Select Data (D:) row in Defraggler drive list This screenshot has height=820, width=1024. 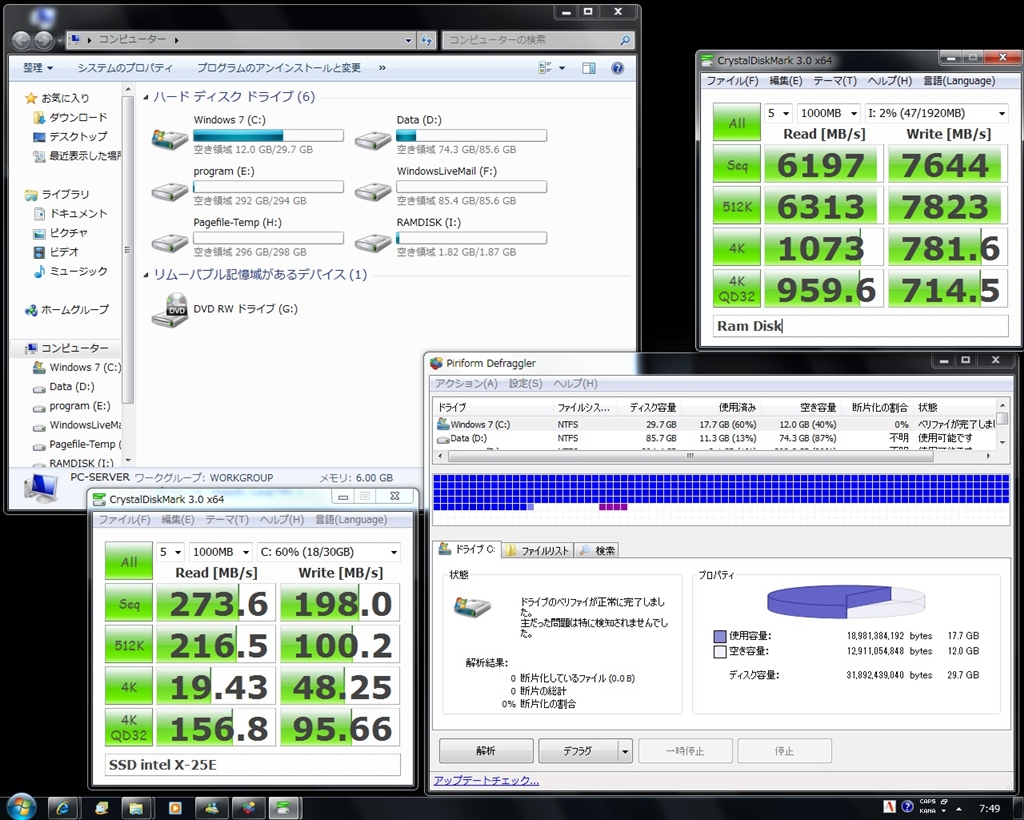(470, 438)
